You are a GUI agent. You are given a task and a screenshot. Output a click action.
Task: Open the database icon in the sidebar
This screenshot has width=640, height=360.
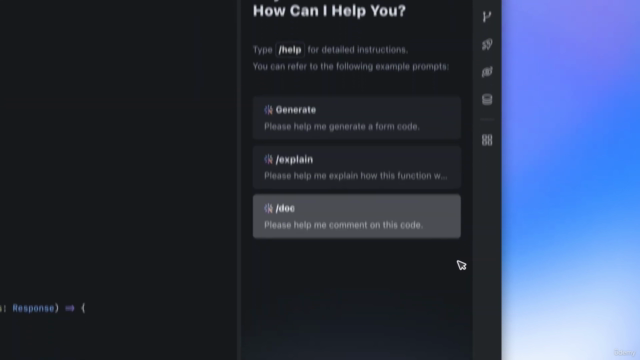pyautogui.click(x=487, y=99)
